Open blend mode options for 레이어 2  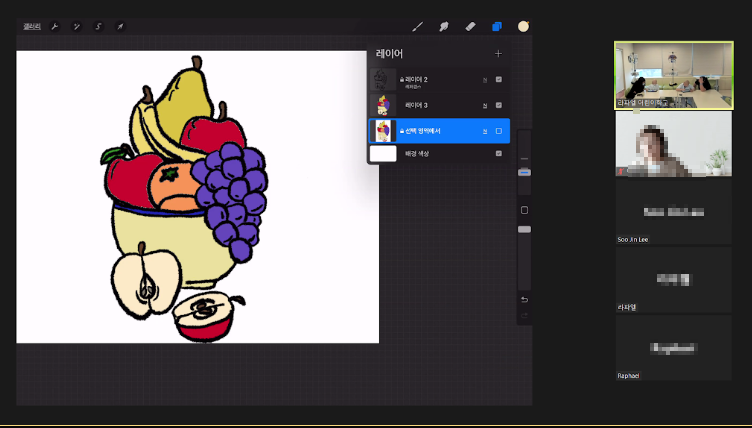coord(485,79)
